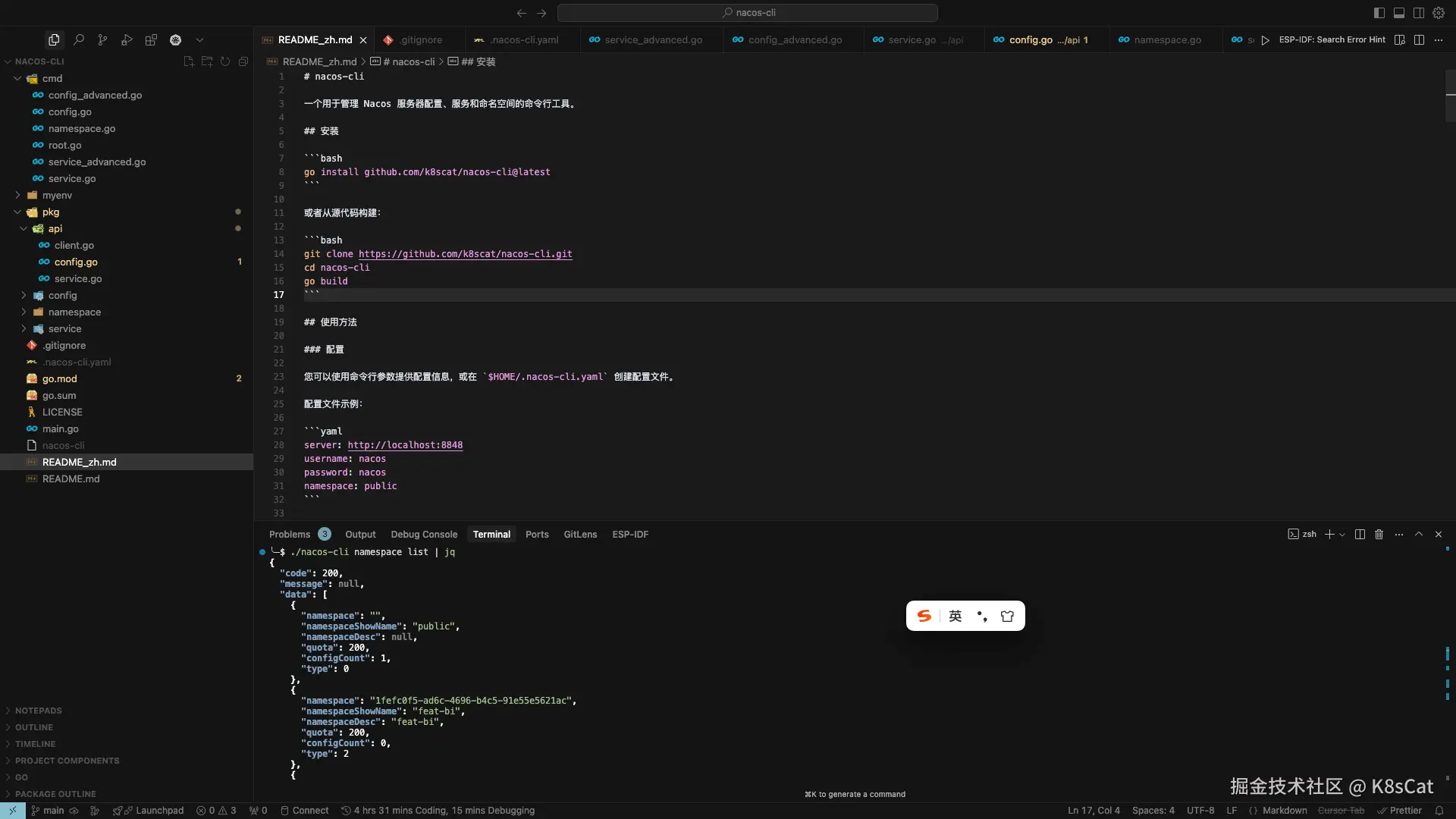Image resolution: width=1456 pixels, height=819 pixels.
Task: Open the Search view in the activity bar
Action: (x=79, y=39)
